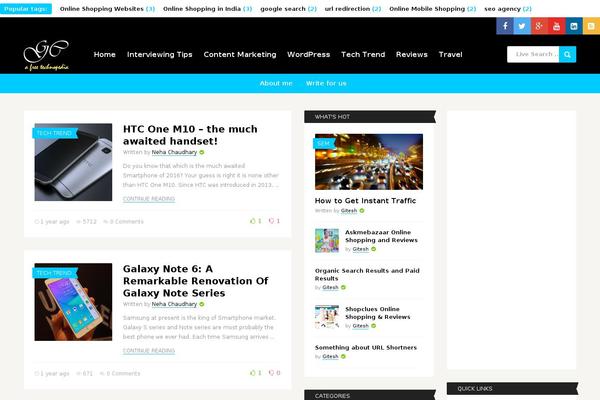This screenshot has width=600, height=400.
Task: Click Tech Trend label on HTC post image
Action: point(55,133)
